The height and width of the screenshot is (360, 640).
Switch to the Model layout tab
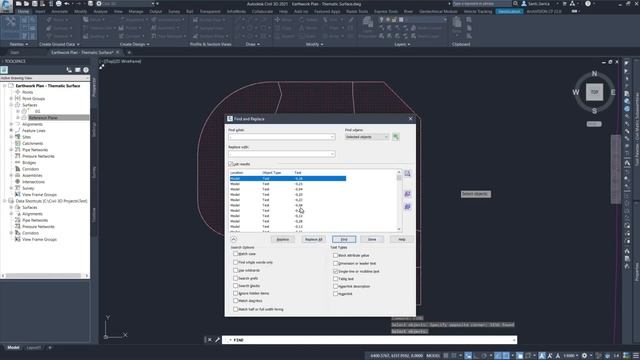click(13, 348)
